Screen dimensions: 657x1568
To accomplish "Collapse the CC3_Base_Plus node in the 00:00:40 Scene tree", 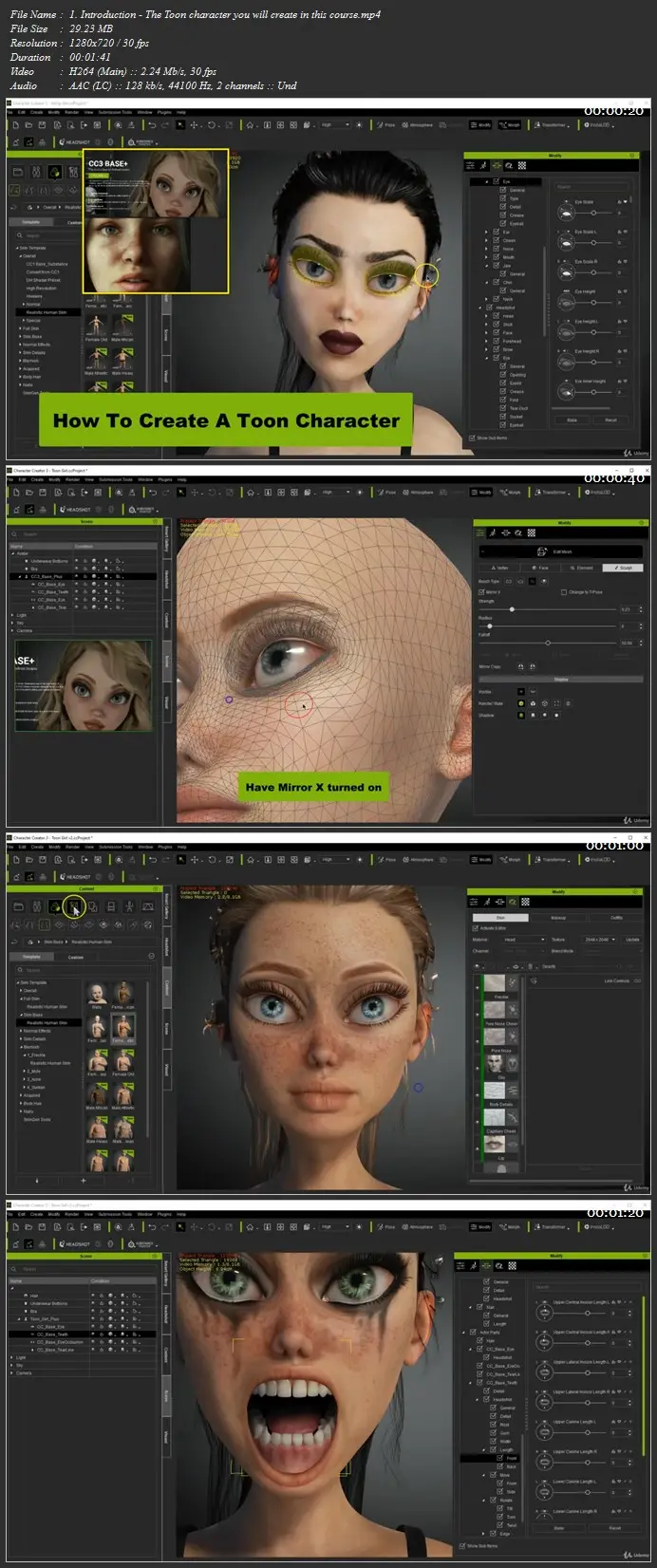I will coord(20,576).
